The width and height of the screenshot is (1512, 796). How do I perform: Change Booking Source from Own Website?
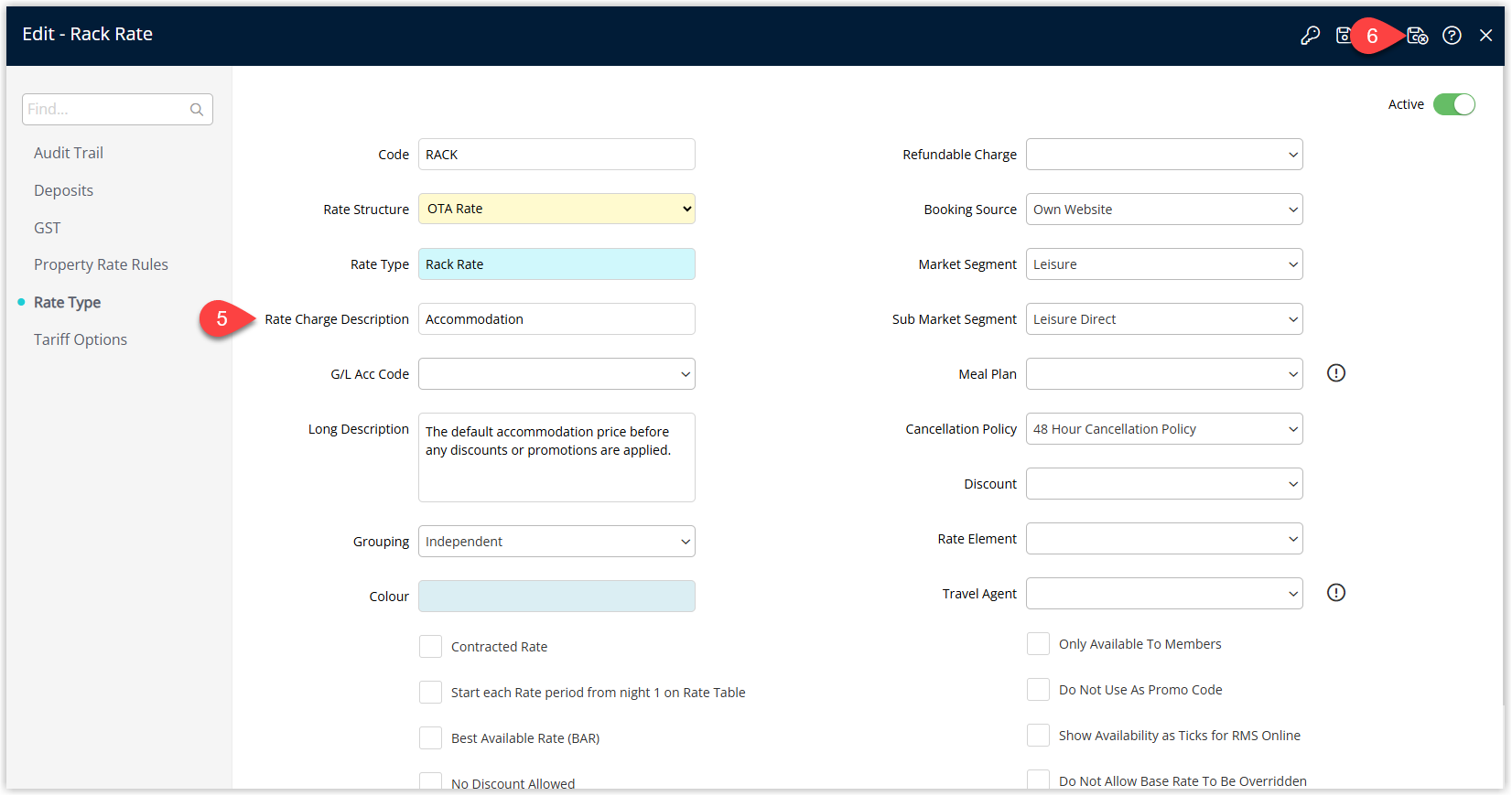click(x=1164, y=210)
